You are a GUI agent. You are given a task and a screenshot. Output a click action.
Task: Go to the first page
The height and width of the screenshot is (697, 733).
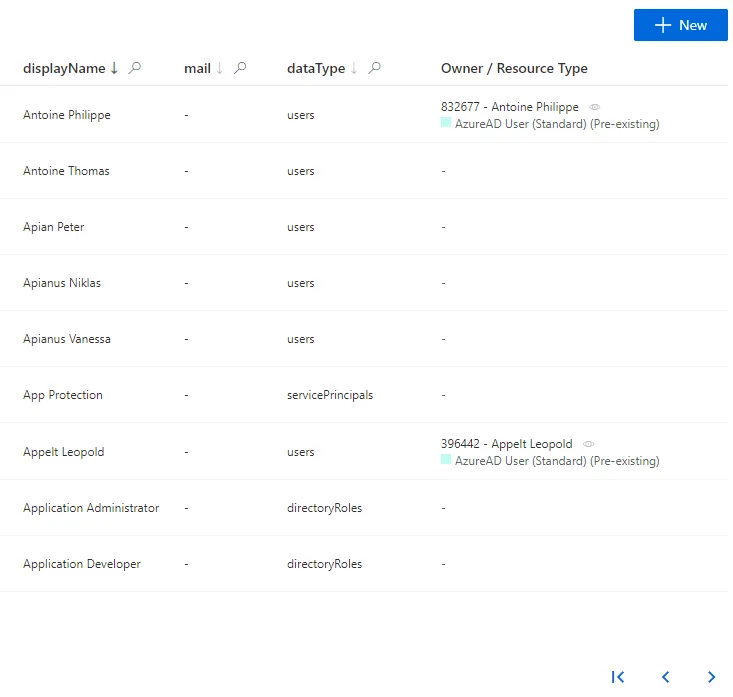click(618, 677)
